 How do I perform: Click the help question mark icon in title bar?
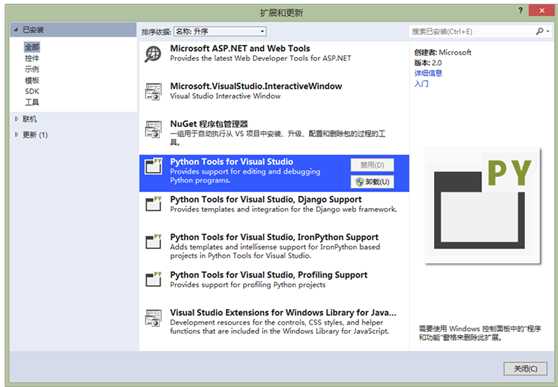coord(520,11)
